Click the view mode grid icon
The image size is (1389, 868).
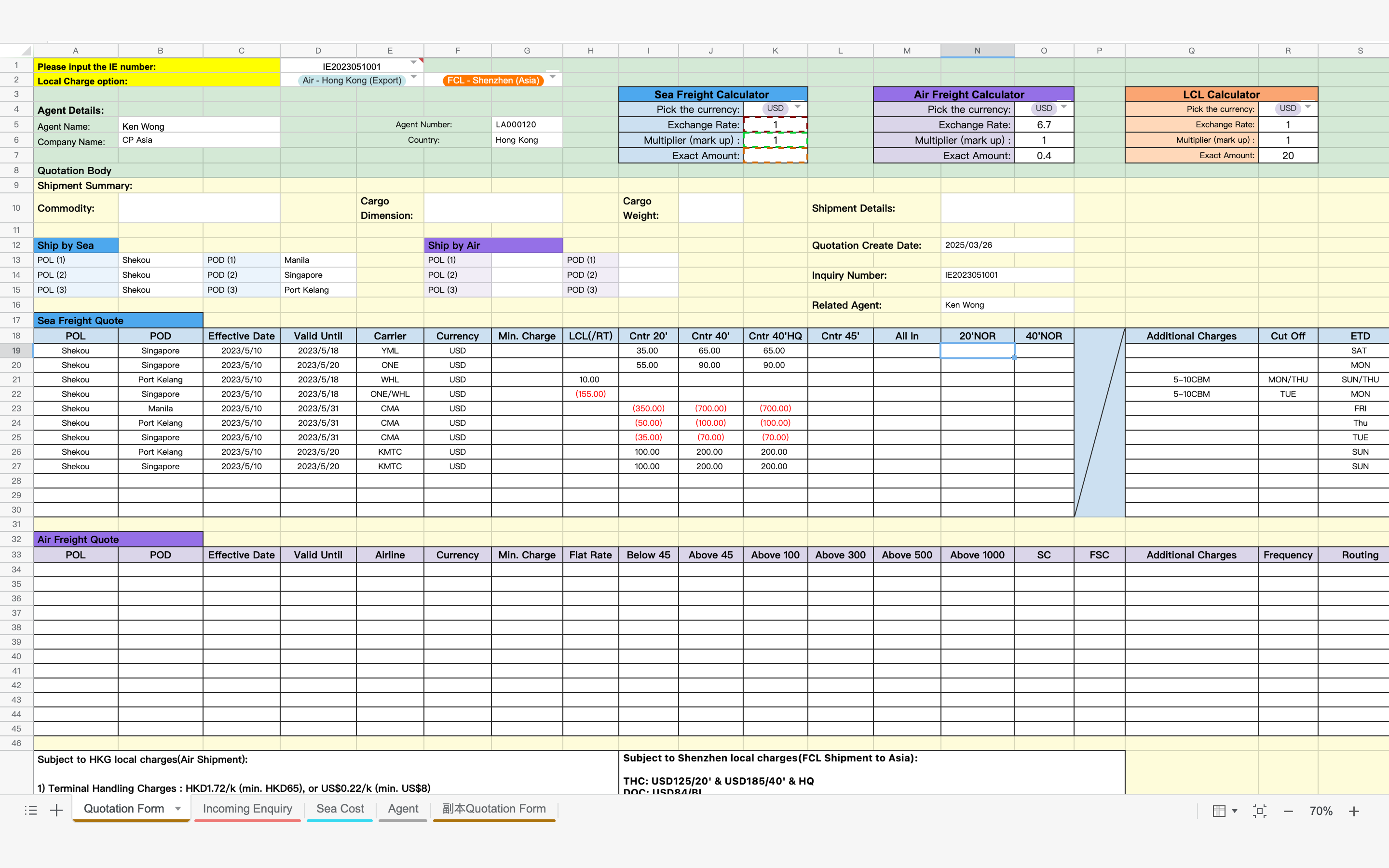click(1219, 811)
